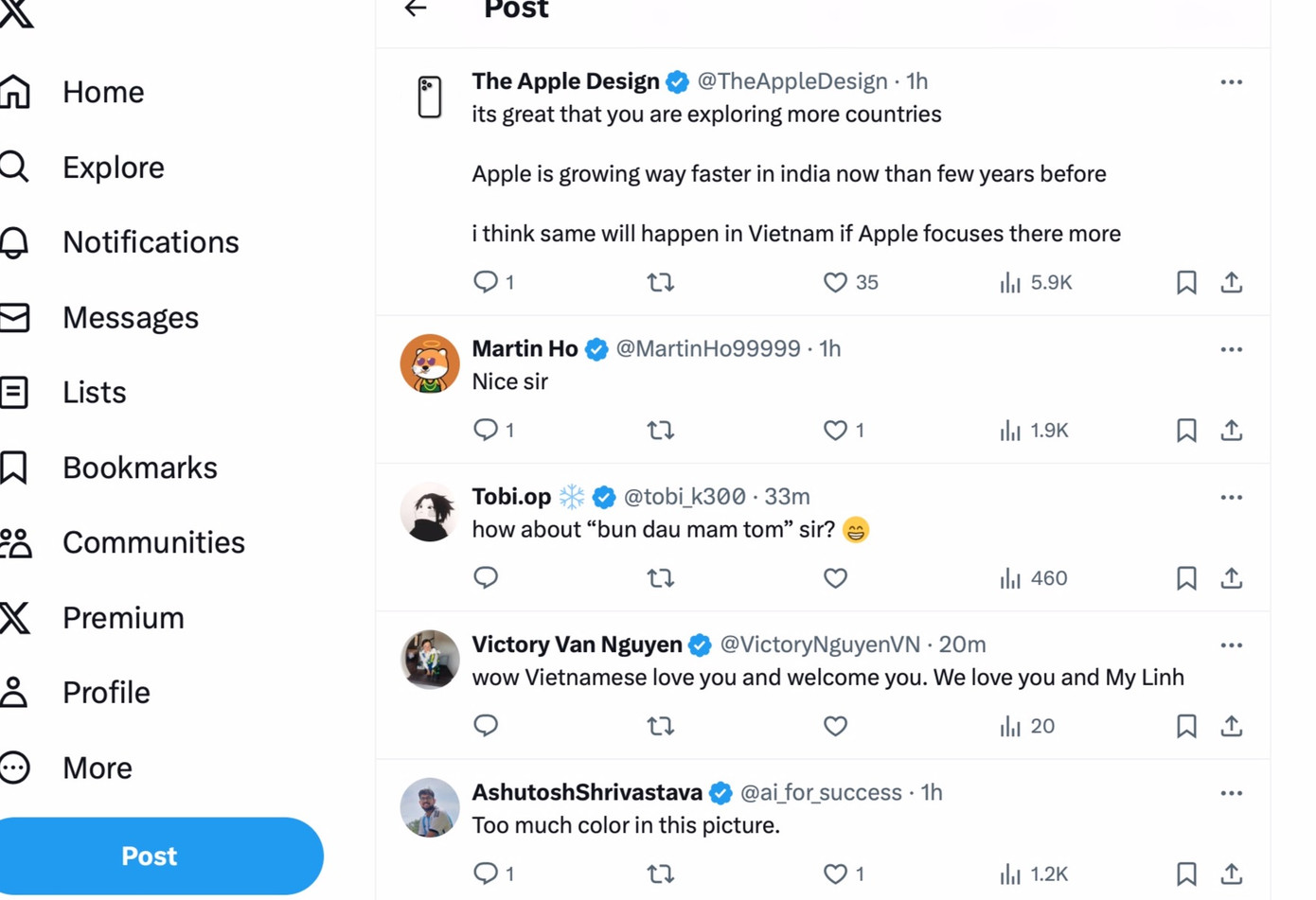Open more options on The Apple Design's reply

click(1231, 82)
